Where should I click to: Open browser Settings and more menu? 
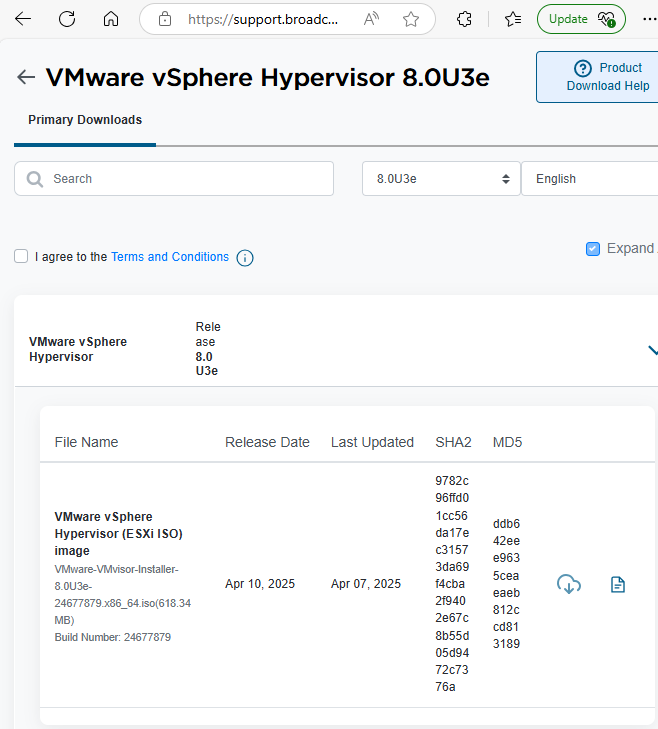649,19
